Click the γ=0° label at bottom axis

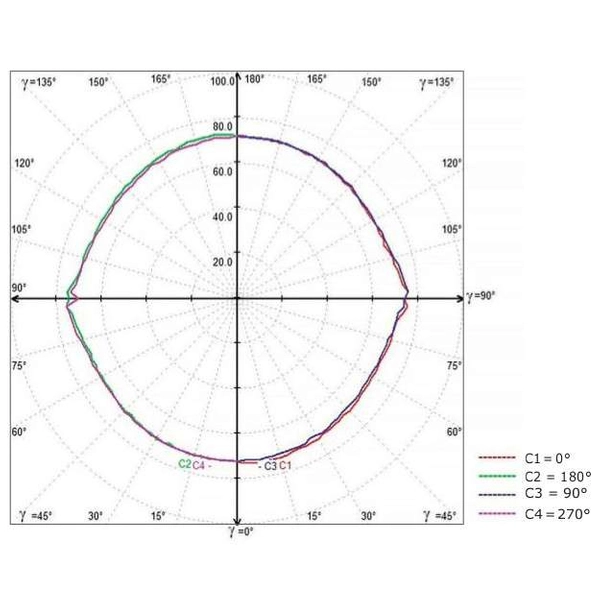pyautogui.click(x=237, y=530)
